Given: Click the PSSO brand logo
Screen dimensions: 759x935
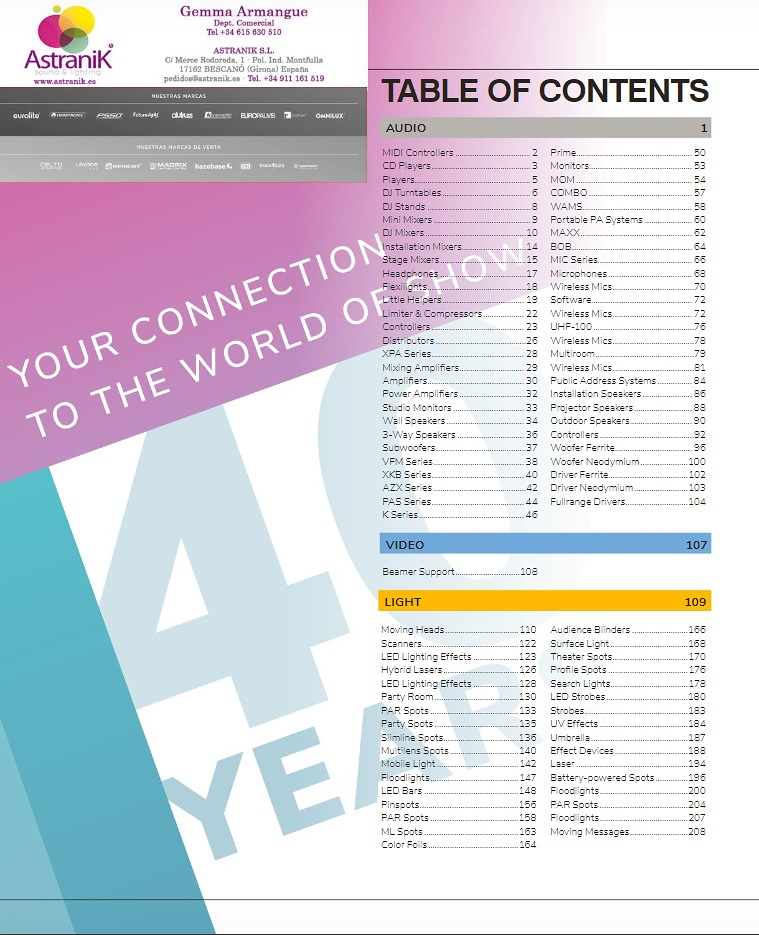Looking at the screenshot, I should tap(109, 116).
